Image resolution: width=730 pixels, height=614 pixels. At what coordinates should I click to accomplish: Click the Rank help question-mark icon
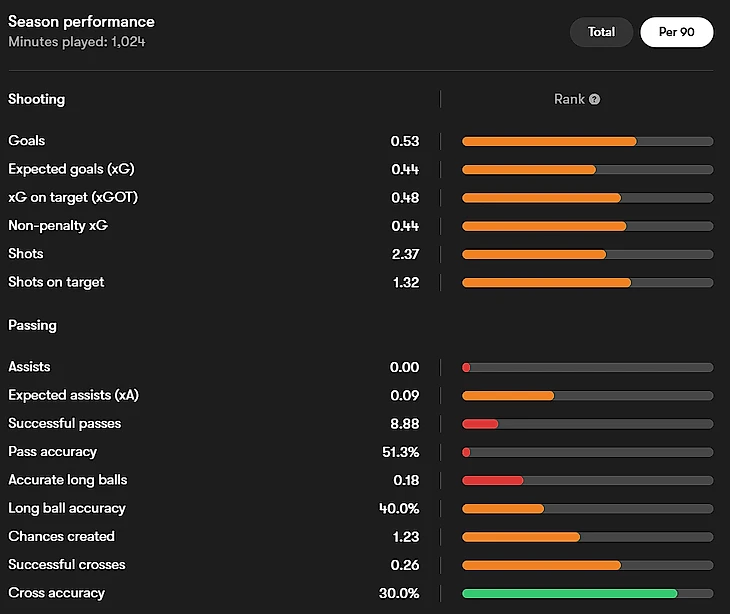pos(595,99)
